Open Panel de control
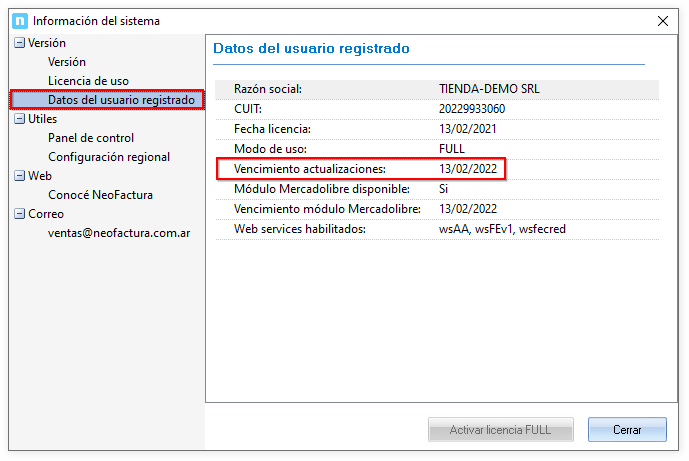 tap(91, 138)
